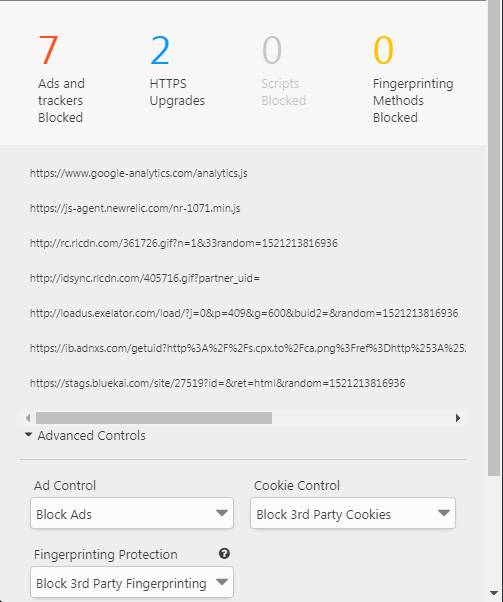503x602 pixels.
Task: Click the left arrow of horizontal scrollbar
Action: pos(28,418)
